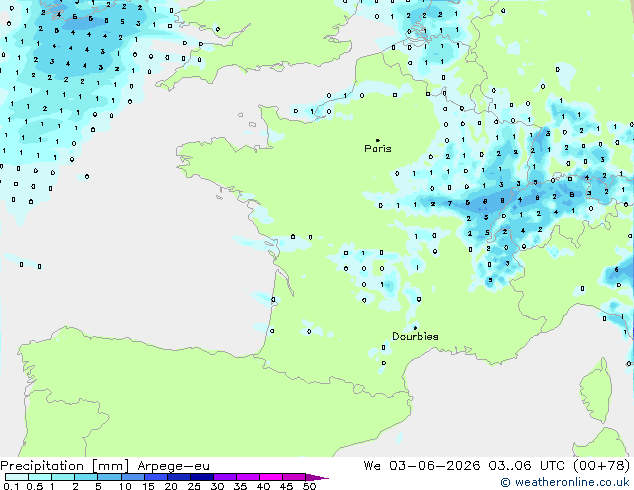Click the 10–15 mm legend swatch
Image resolution: width=634 pixels, height=490 pixels.
(133, 477)
